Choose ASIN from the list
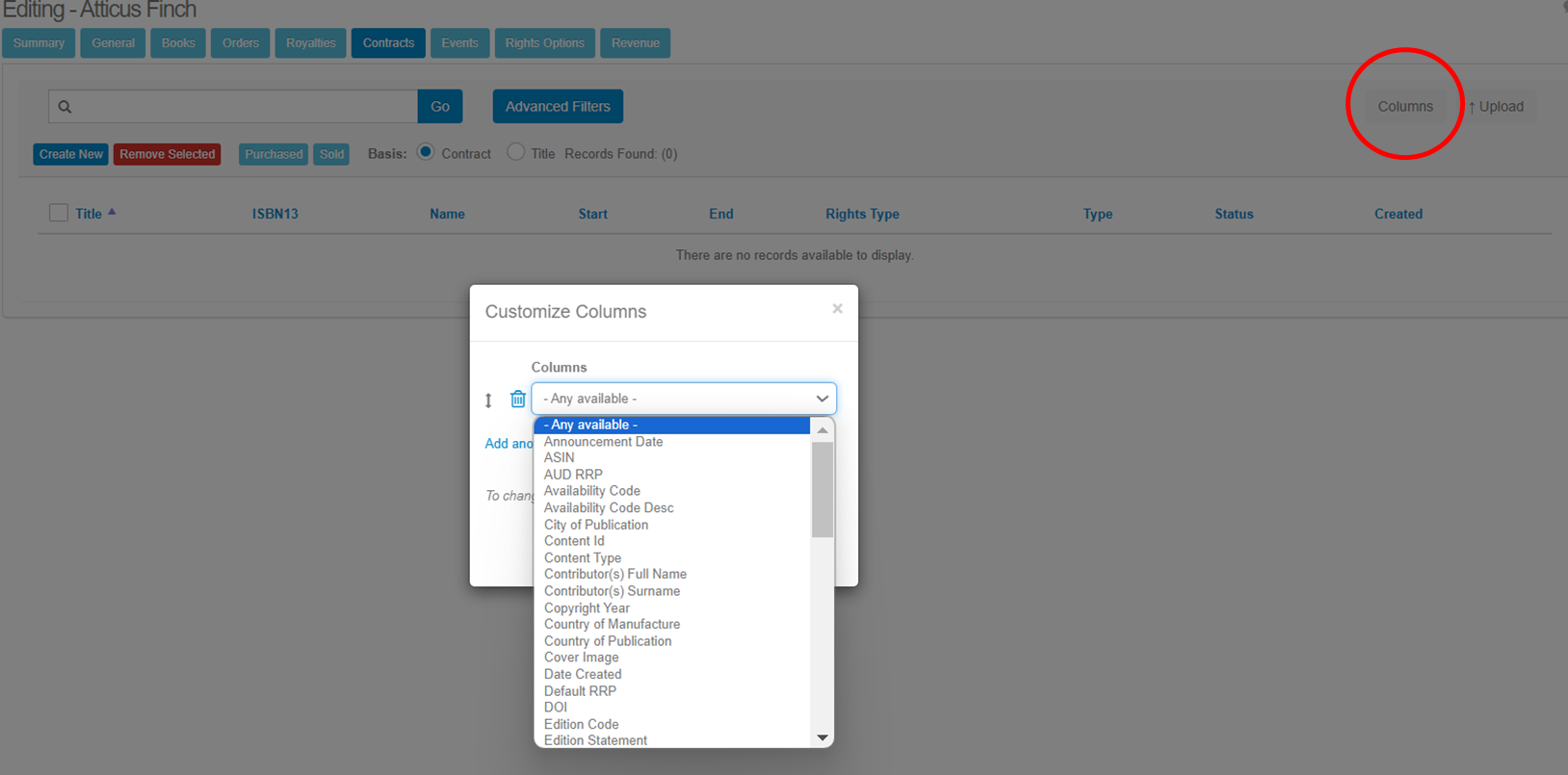Image resolution: width=1568 pixels, height=775 pixels. [672, 458]
